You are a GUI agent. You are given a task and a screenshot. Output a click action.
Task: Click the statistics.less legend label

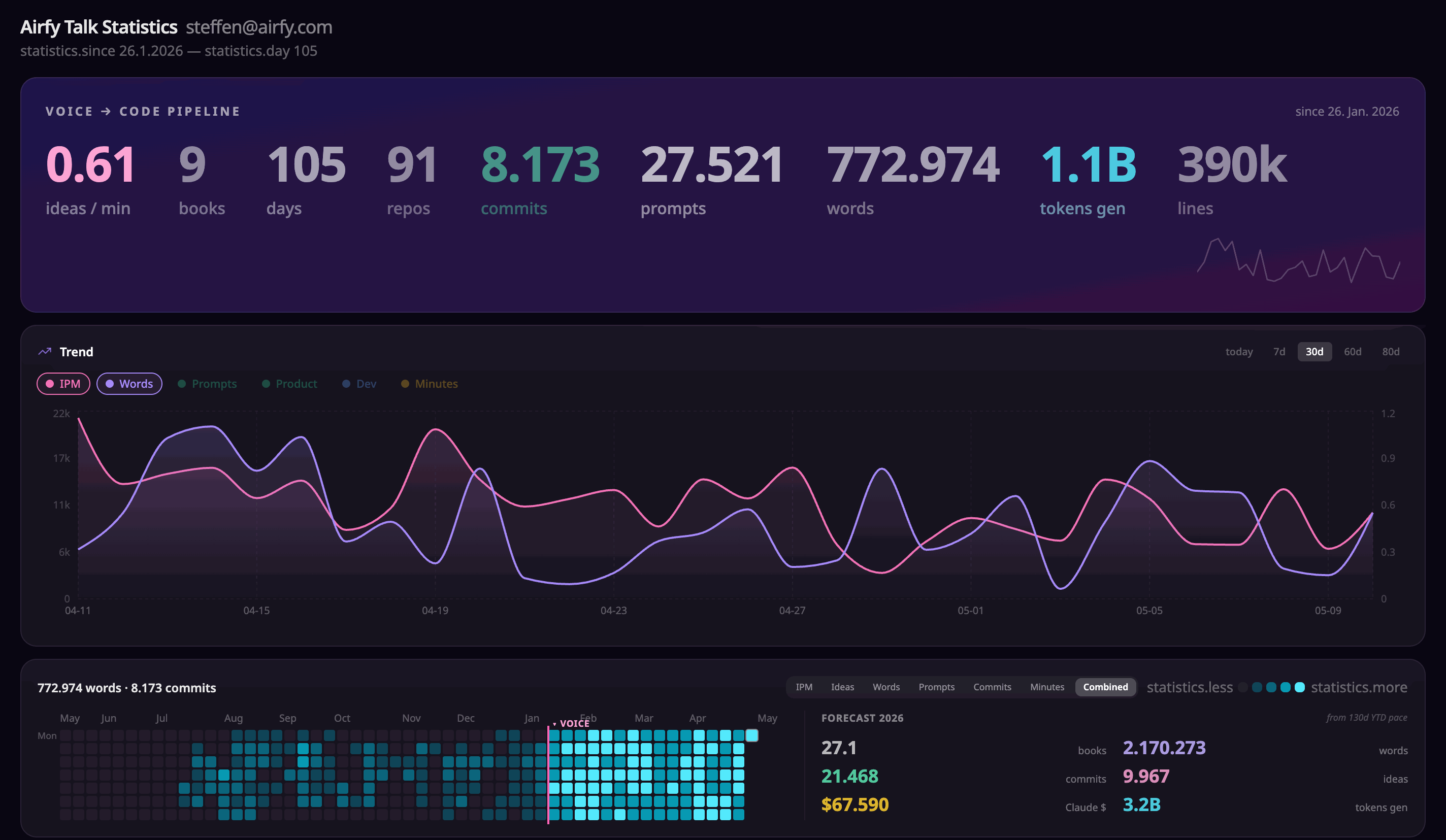1190,687
